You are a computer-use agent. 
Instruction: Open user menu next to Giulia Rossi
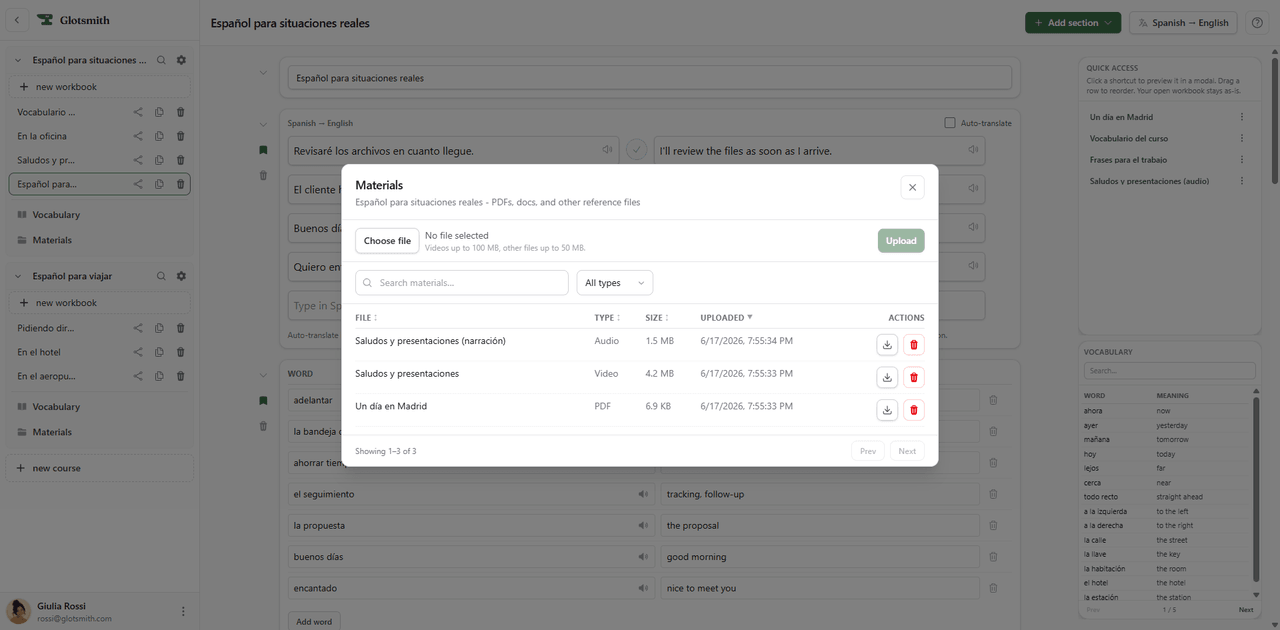183,611
